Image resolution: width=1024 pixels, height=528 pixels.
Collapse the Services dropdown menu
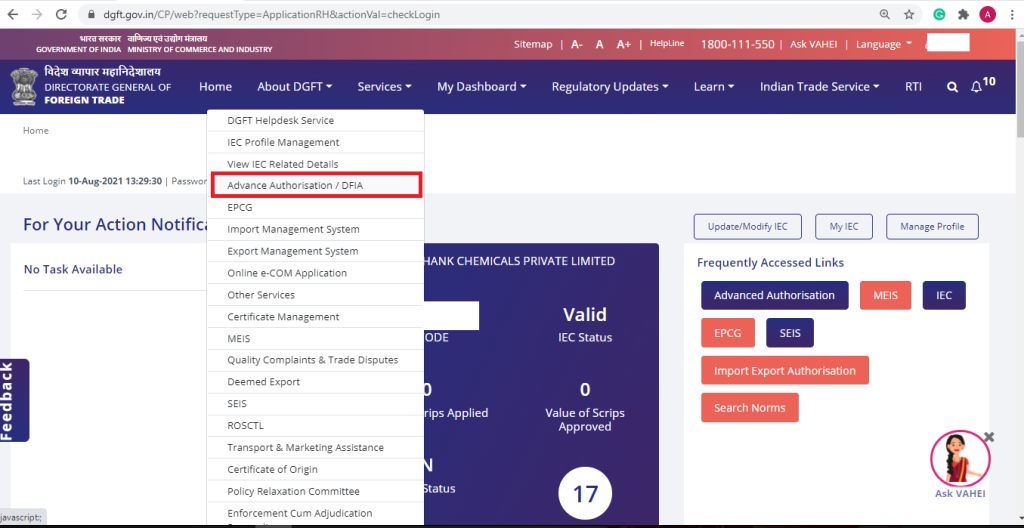(385, 86)
